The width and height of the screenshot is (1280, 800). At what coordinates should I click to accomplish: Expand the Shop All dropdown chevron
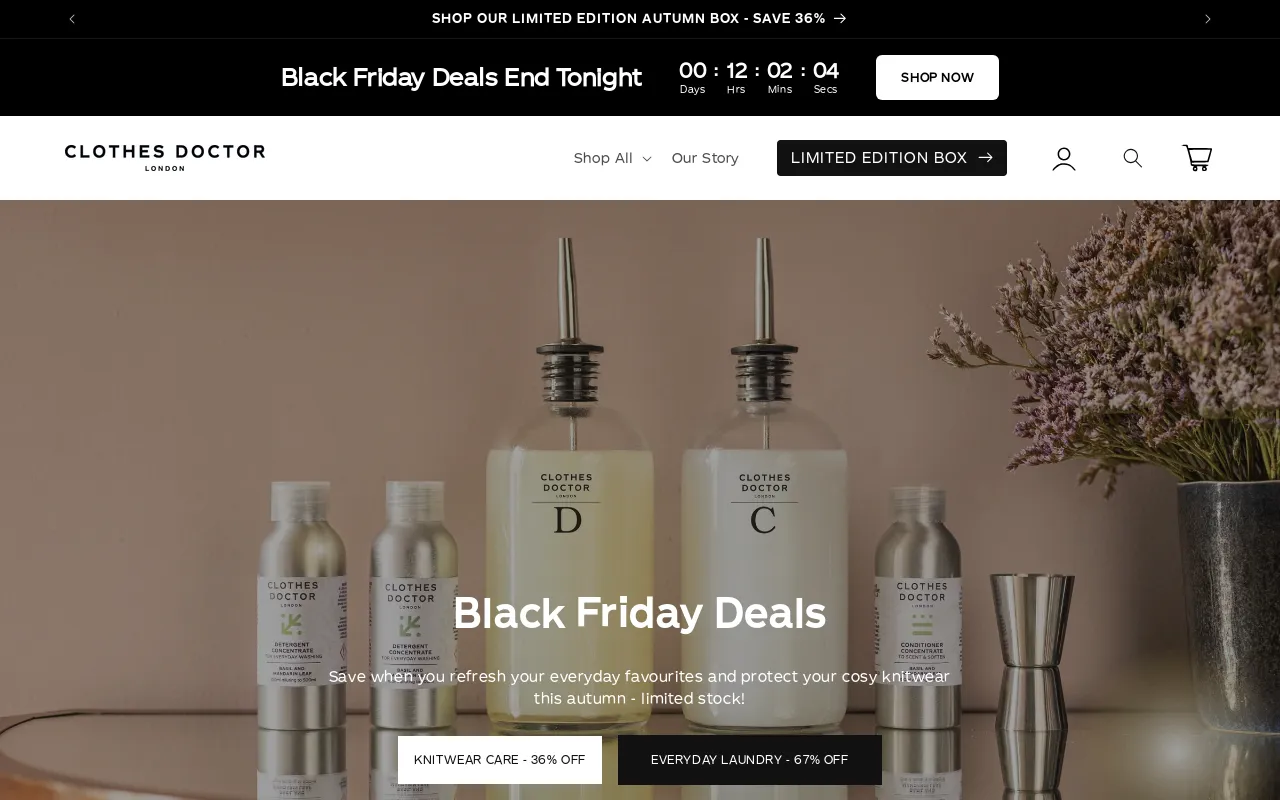point(647,159)
